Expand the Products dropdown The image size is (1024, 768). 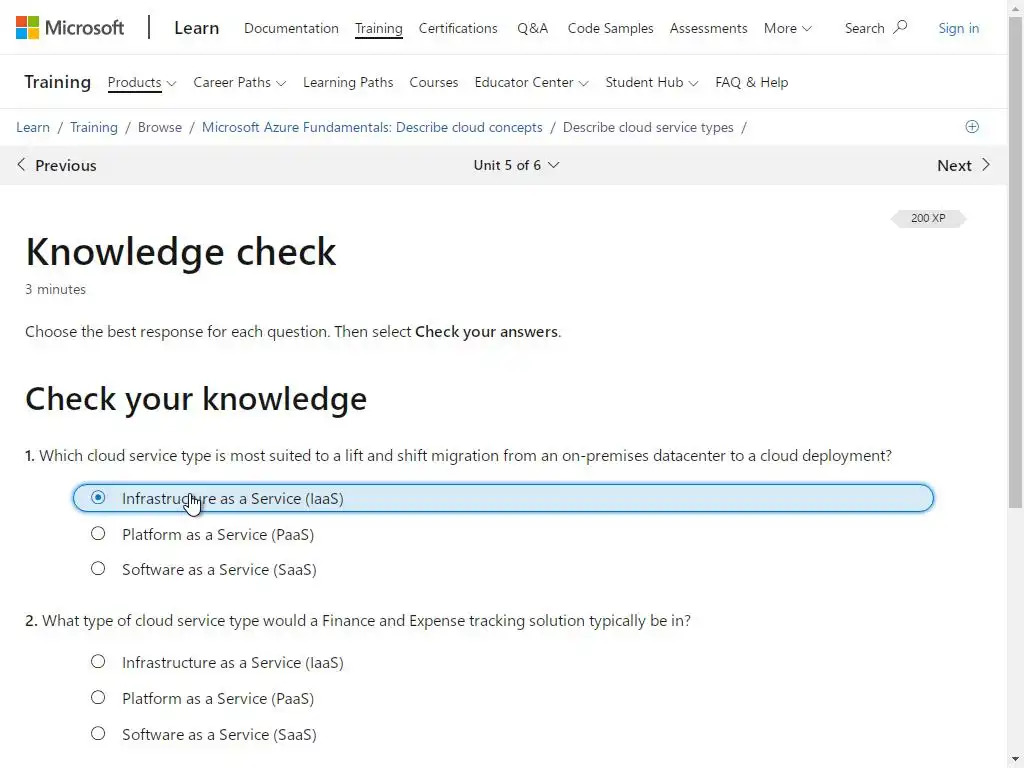point(142,82)
